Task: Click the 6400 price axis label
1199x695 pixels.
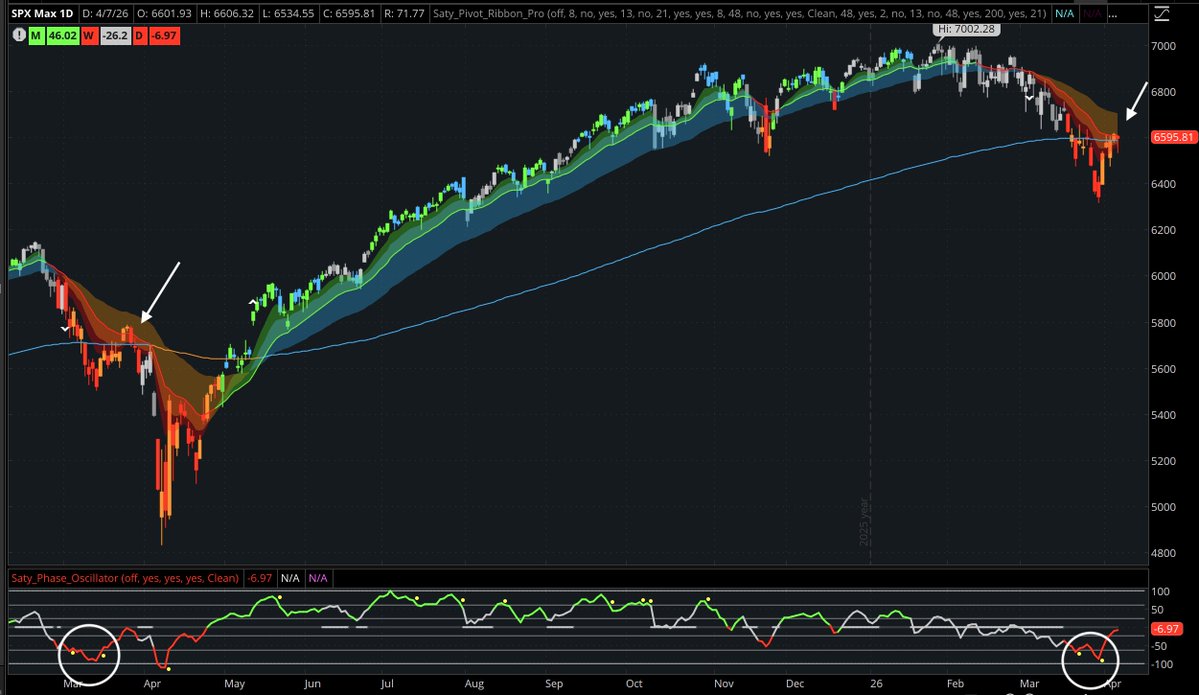Action: point(1163,184)
